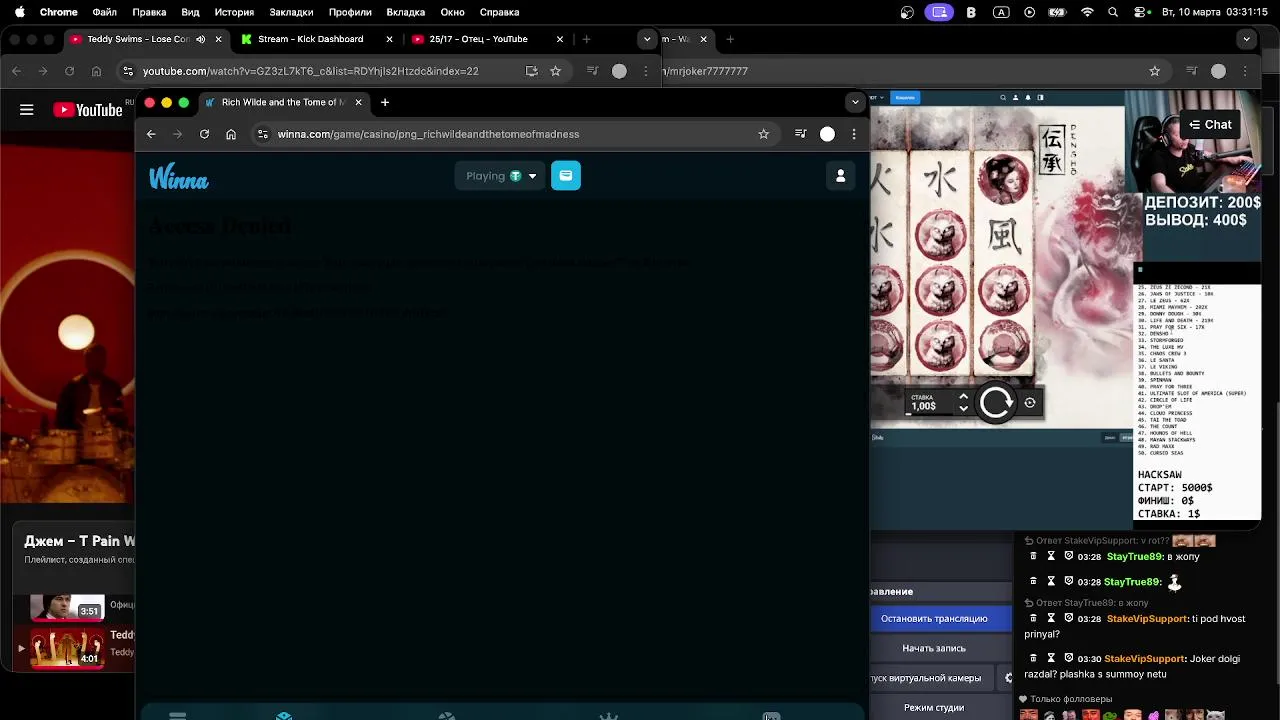The width and height of the screenshot is (1280, 720).
Task: Timeout StakeVipSupport on 03:30 message
Action: (x=1051, y=658)
